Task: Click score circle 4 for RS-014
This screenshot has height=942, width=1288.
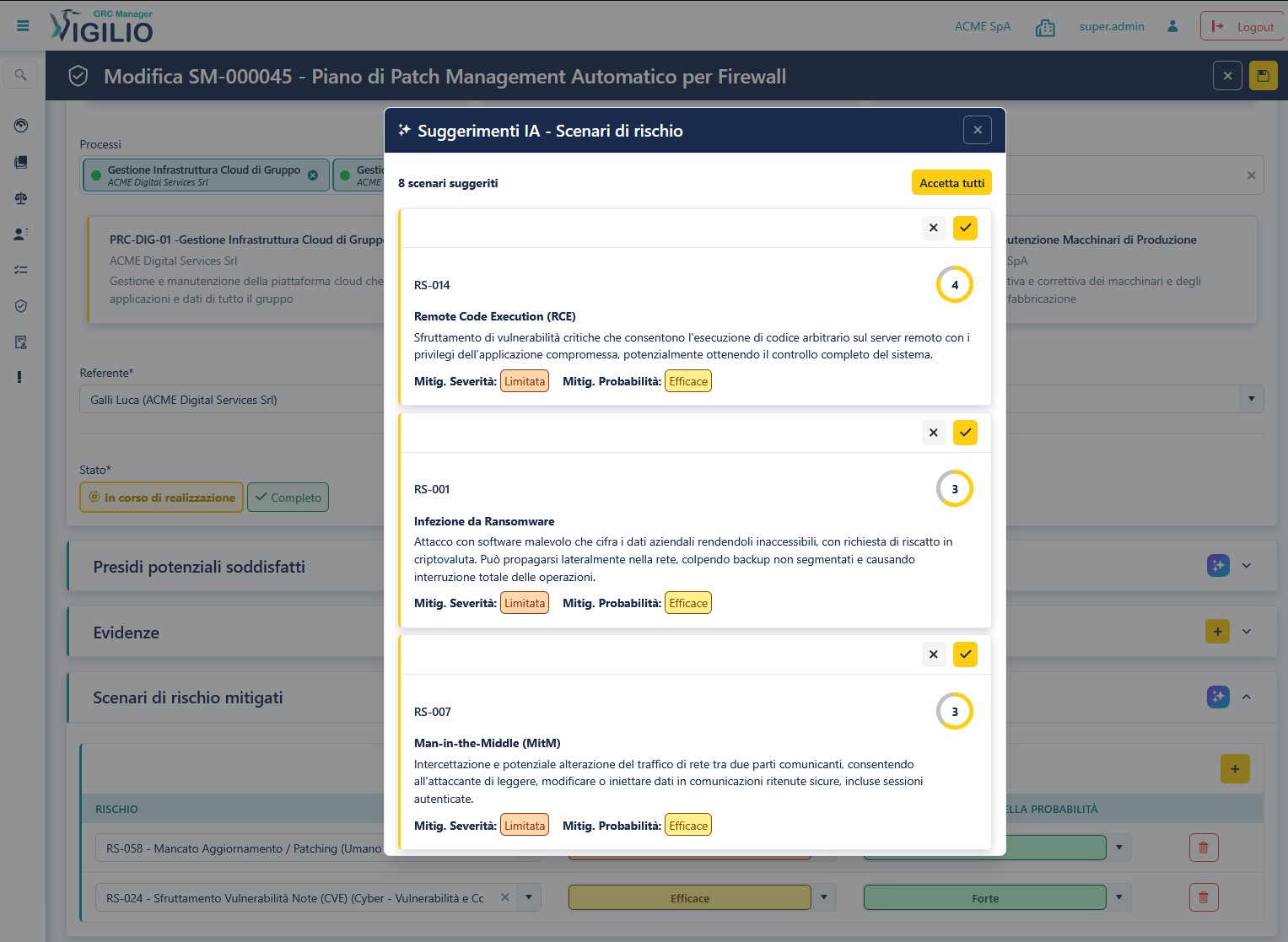Action: [955, 285]
